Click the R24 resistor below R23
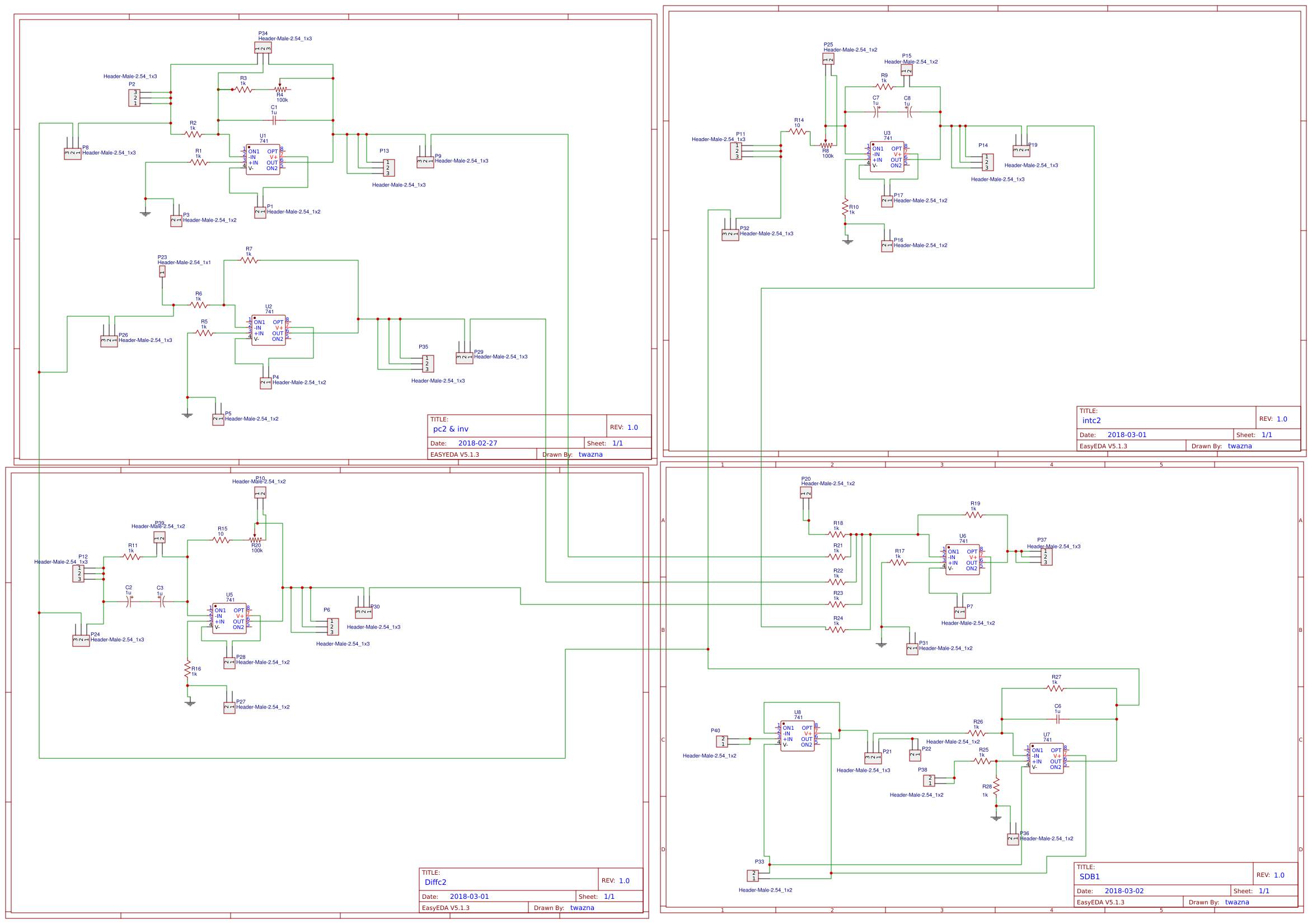This screenshot has width=1312, height=924. pos(837,630)
